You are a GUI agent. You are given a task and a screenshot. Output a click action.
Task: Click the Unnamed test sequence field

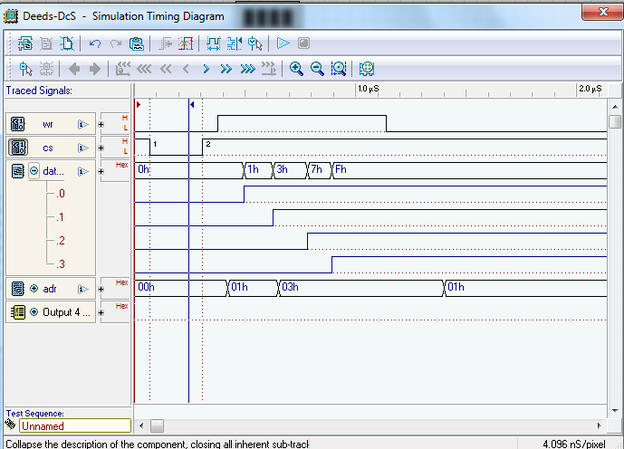pos(67,426)
